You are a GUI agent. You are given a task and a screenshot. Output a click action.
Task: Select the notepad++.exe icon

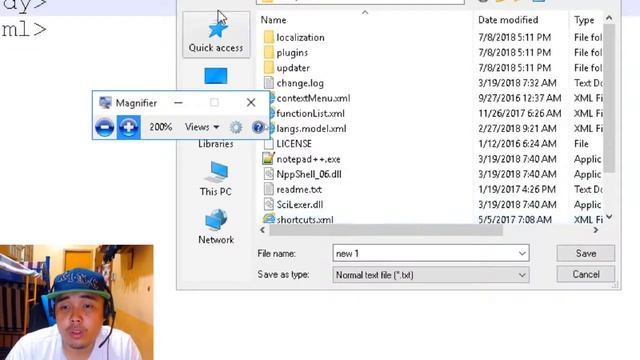coord(268,159)
